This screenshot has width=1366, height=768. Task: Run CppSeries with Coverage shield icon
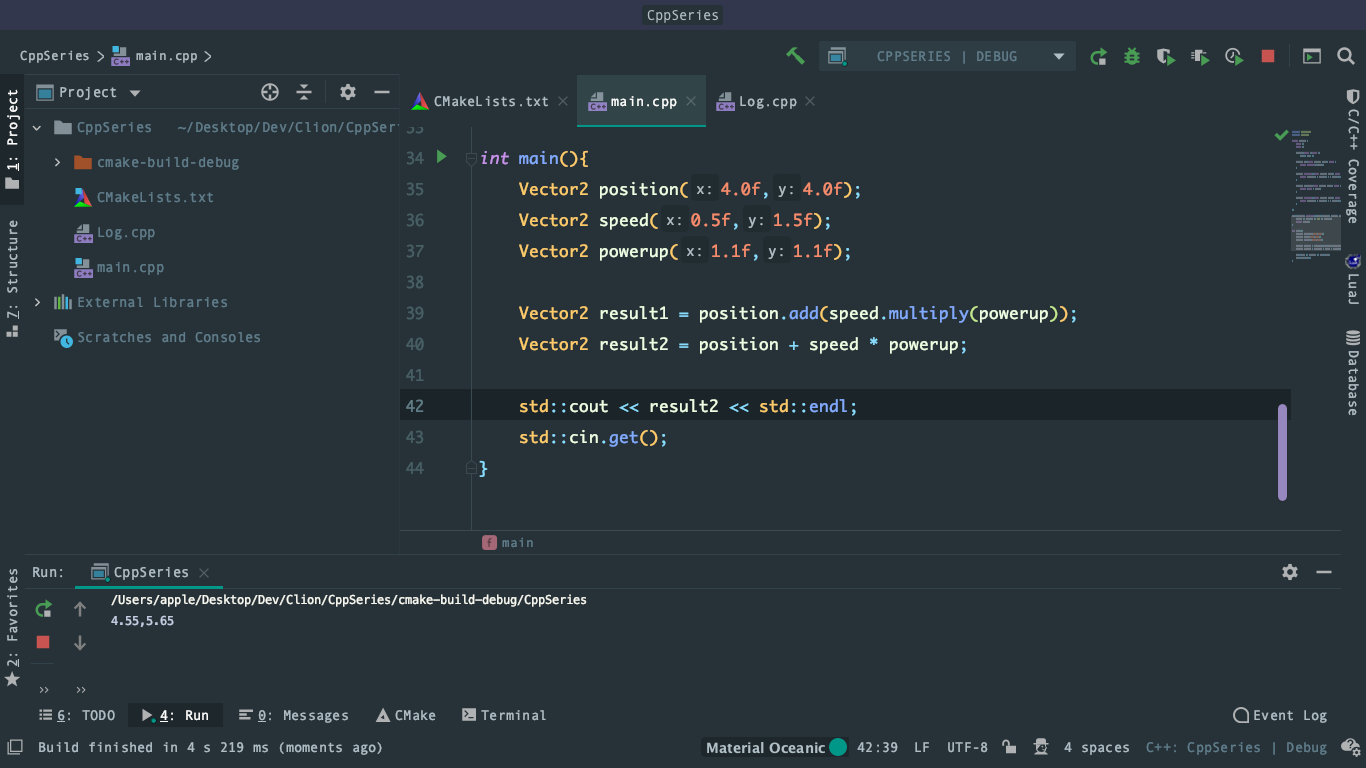coord(1166,57)
